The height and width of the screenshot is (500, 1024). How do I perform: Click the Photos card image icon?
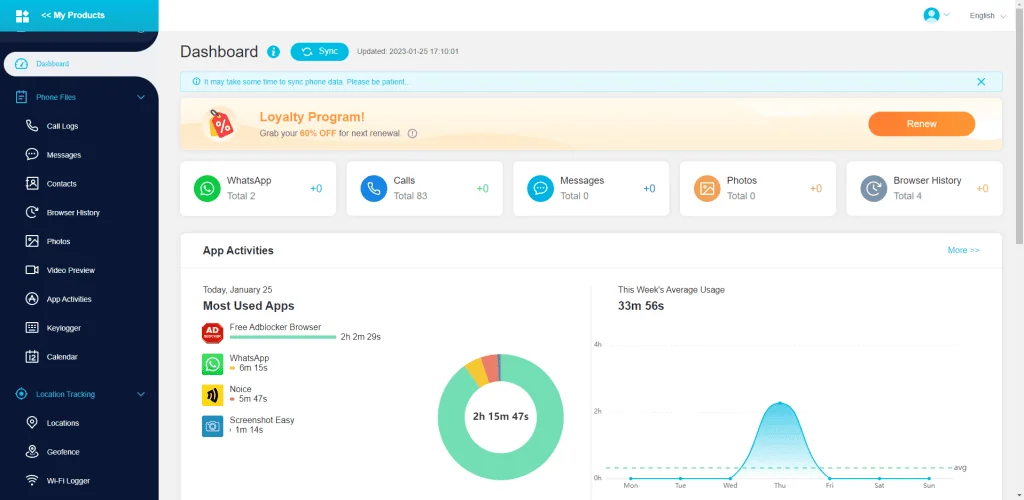[x=707, y=188]
